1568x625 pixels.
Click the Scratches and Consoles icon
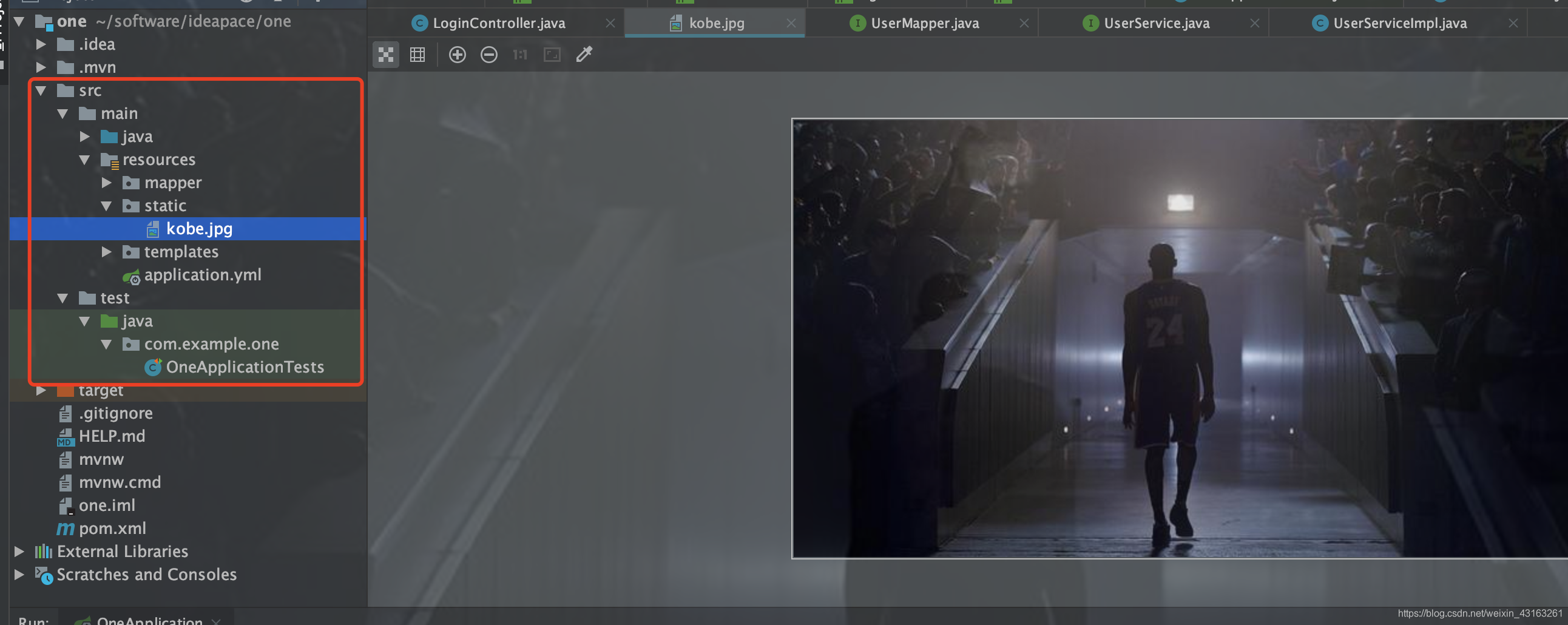click(44, 575)
